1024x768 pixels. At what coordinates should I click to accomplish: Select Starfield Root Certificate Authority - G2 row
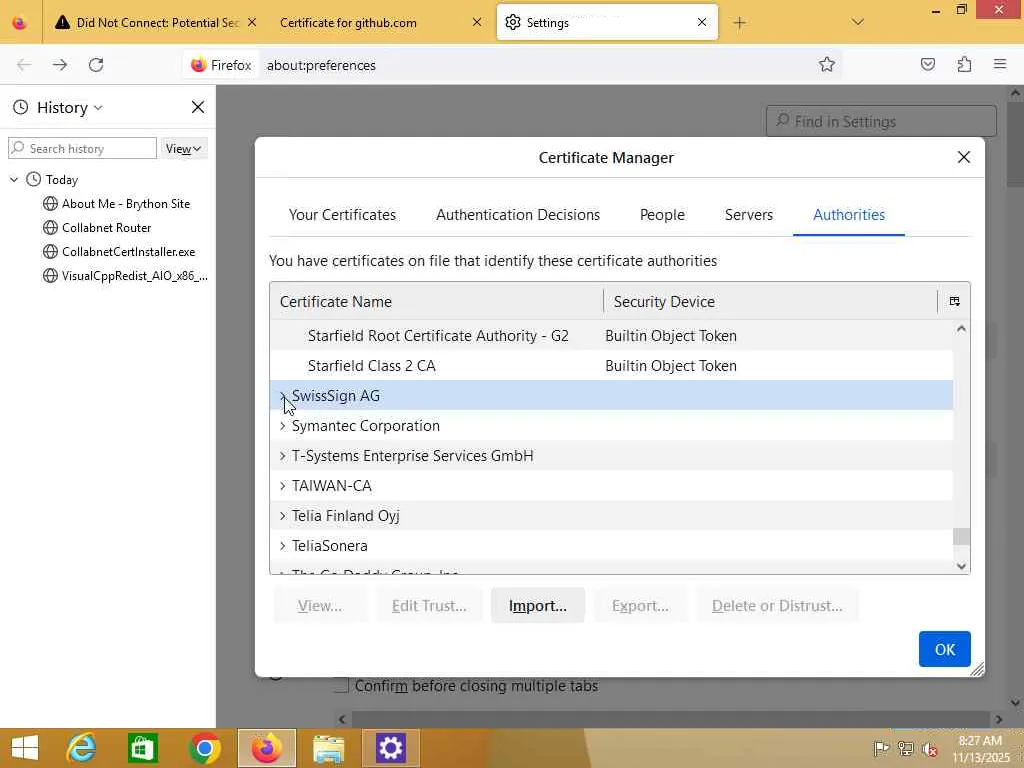coord(611,335)
